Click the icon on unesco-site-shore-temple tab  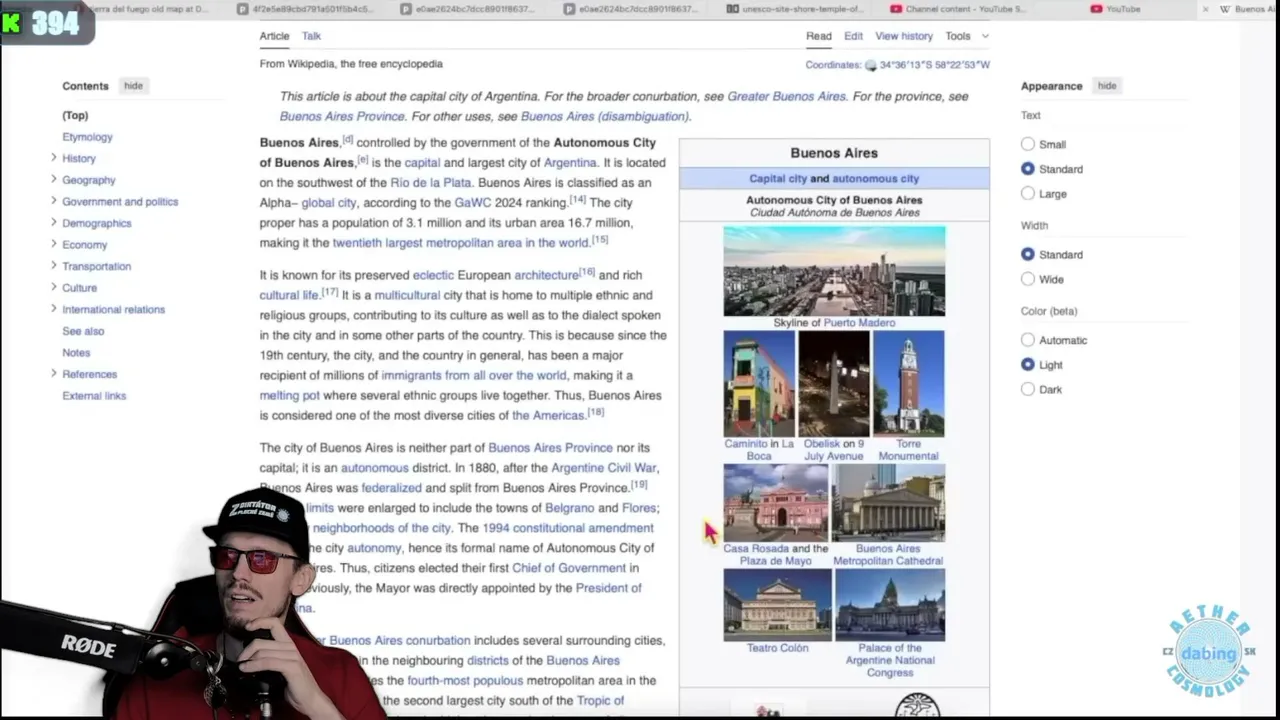tap(733, 9)
